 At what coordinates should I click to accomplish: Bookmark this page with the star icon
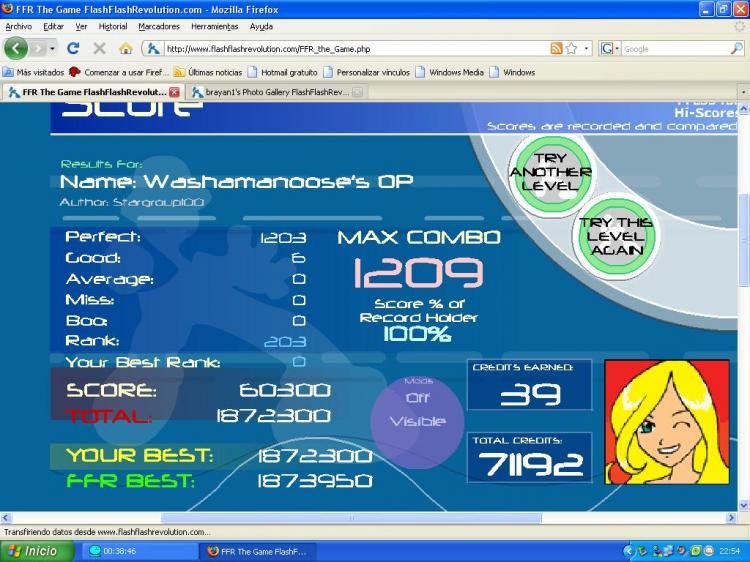click(x=571, y=48)
